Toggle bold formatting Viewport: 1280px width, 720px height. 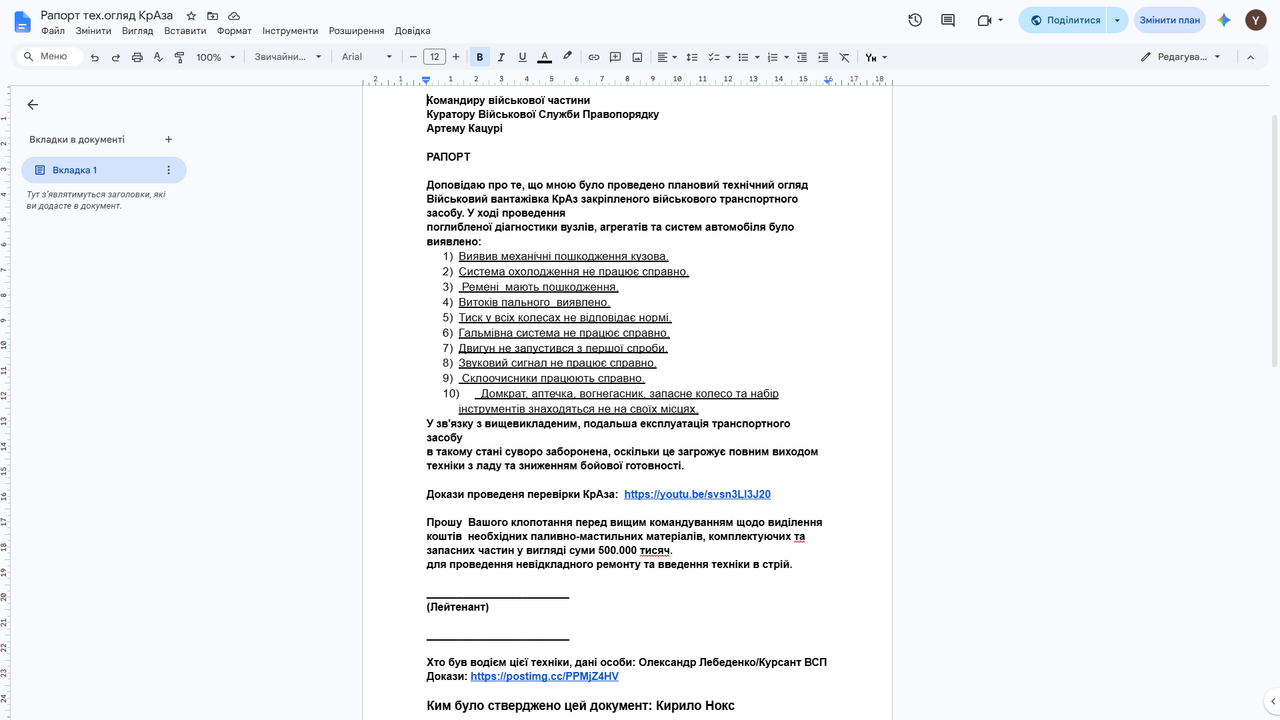click(480, 57)
